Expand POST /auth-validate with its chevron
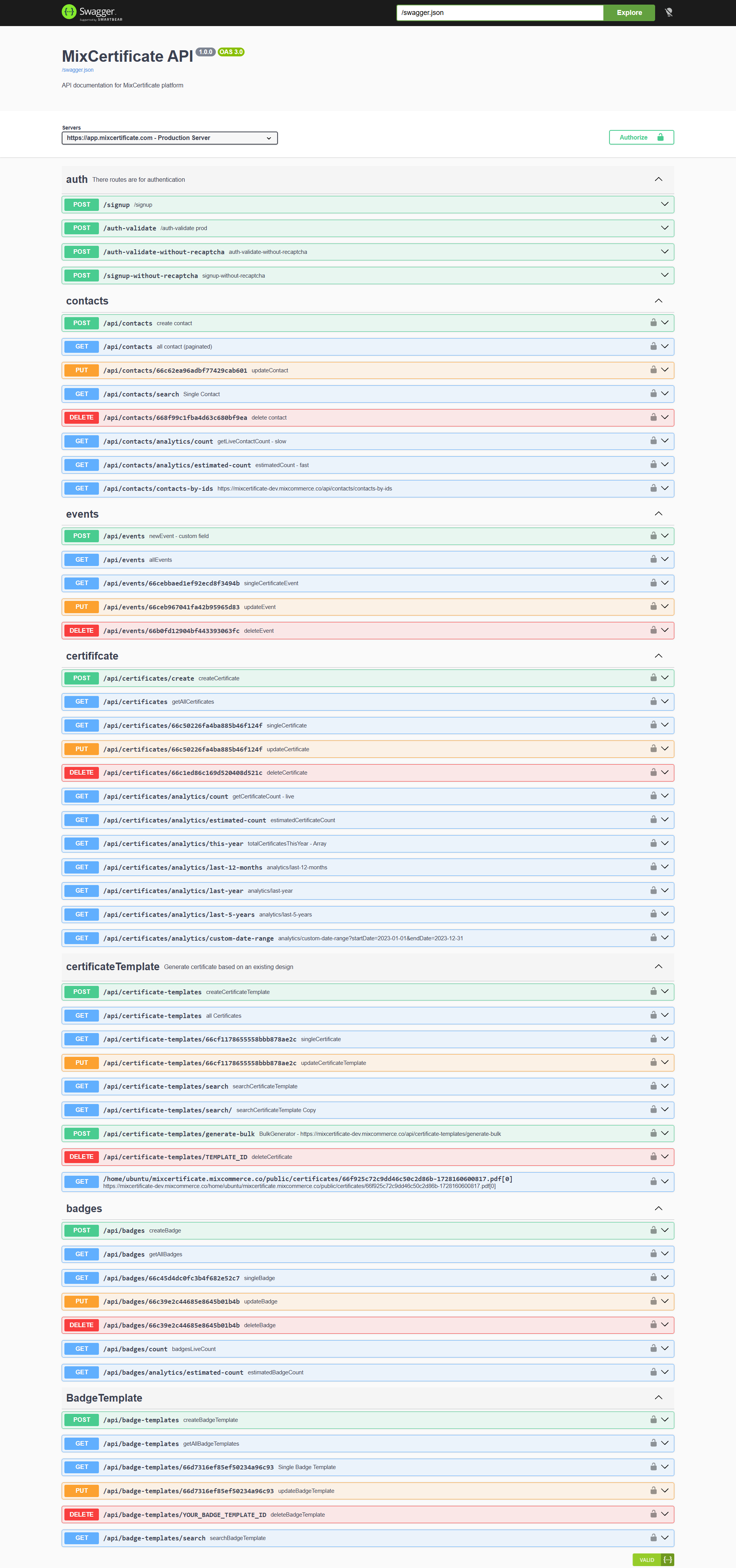This screenshot has width=736, height=1568. (x=665, y=228)
